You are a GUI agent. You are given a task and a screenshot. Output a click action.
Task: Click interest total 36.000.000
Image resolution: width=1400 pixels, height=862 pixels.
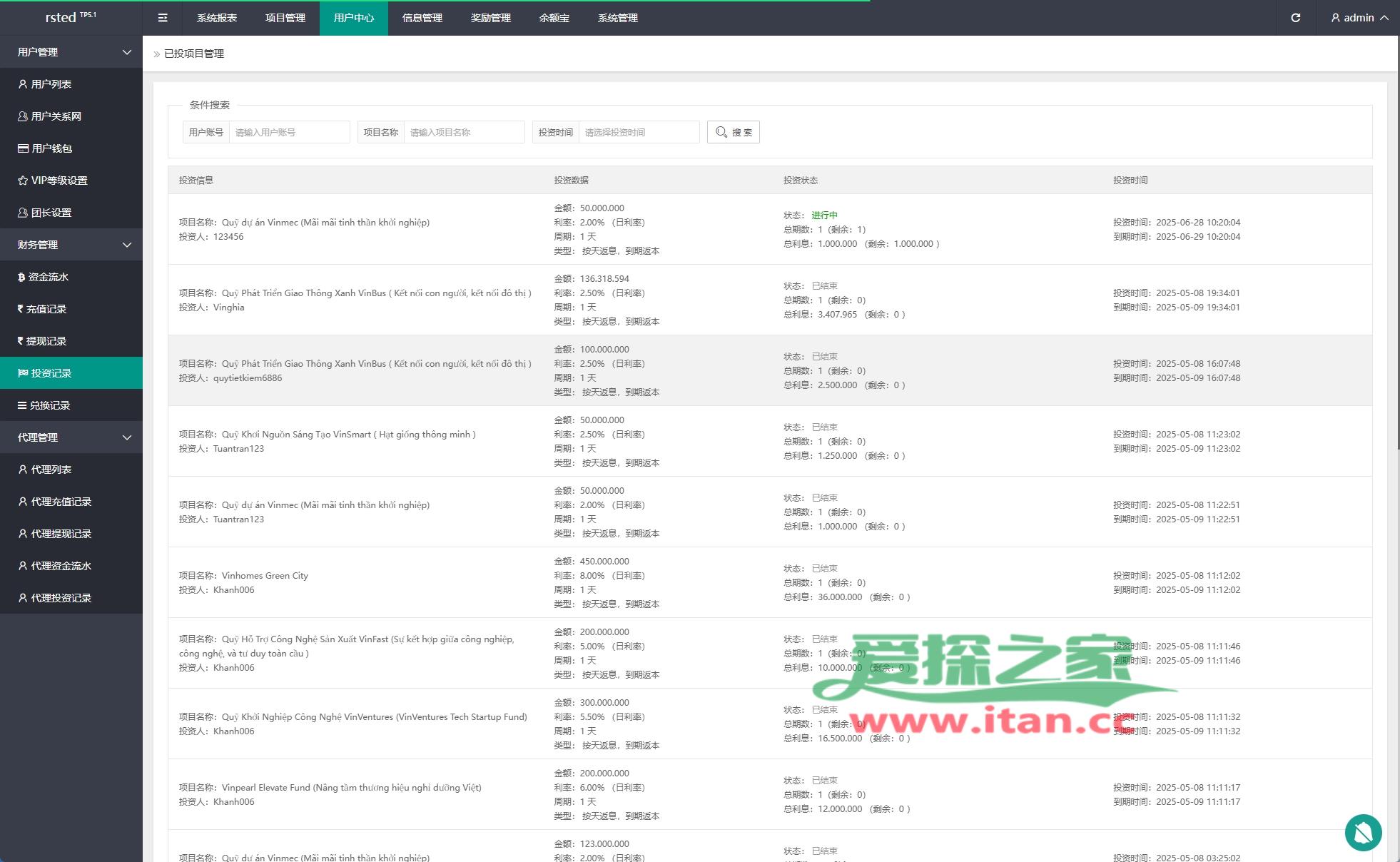click(x=840, y=597)
